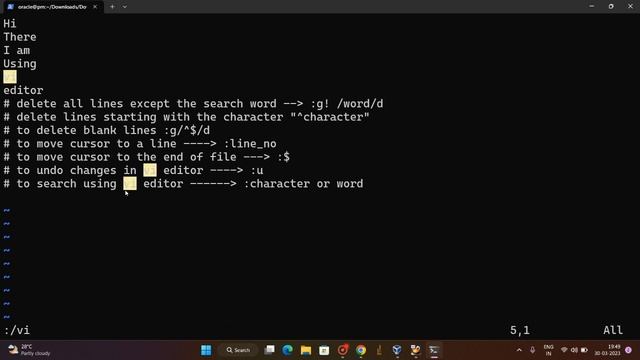The width and height of the screenshot is (640, 360).
Task: Click the ':g! /word/d' command text
Action: tap(347, 104)
